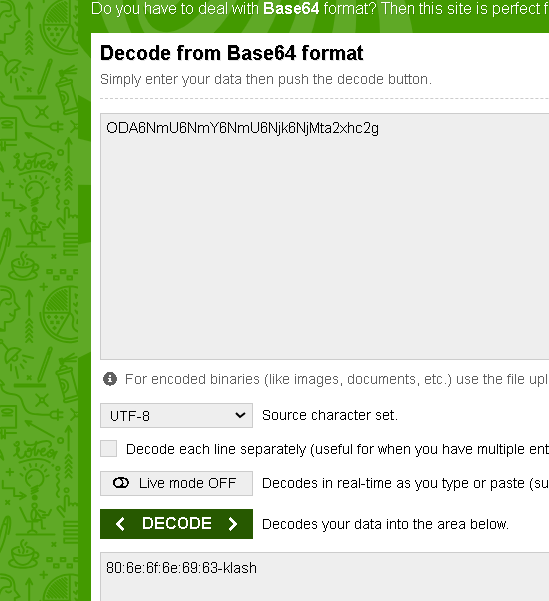
Task: Click the decoded output text area
Action: tap(324, 577)
